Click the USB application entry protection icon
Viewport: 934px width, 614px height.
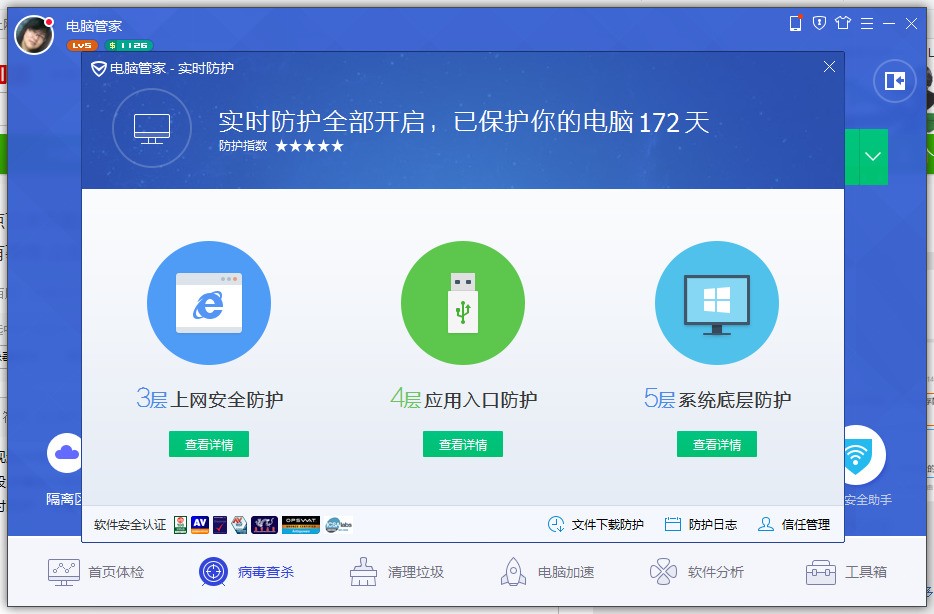(463, 303)
